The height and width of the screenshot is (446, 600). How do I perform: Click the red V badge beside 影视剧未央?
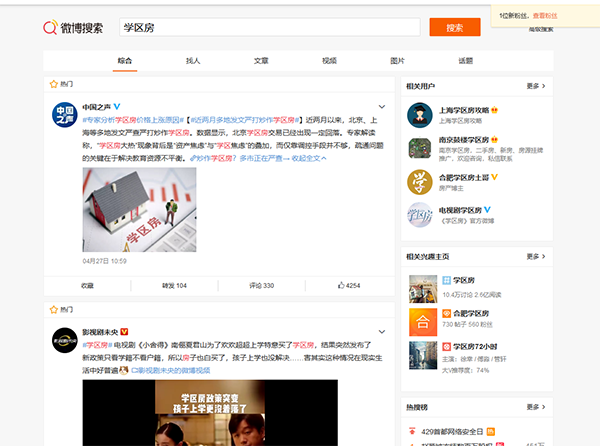point(124,332)
